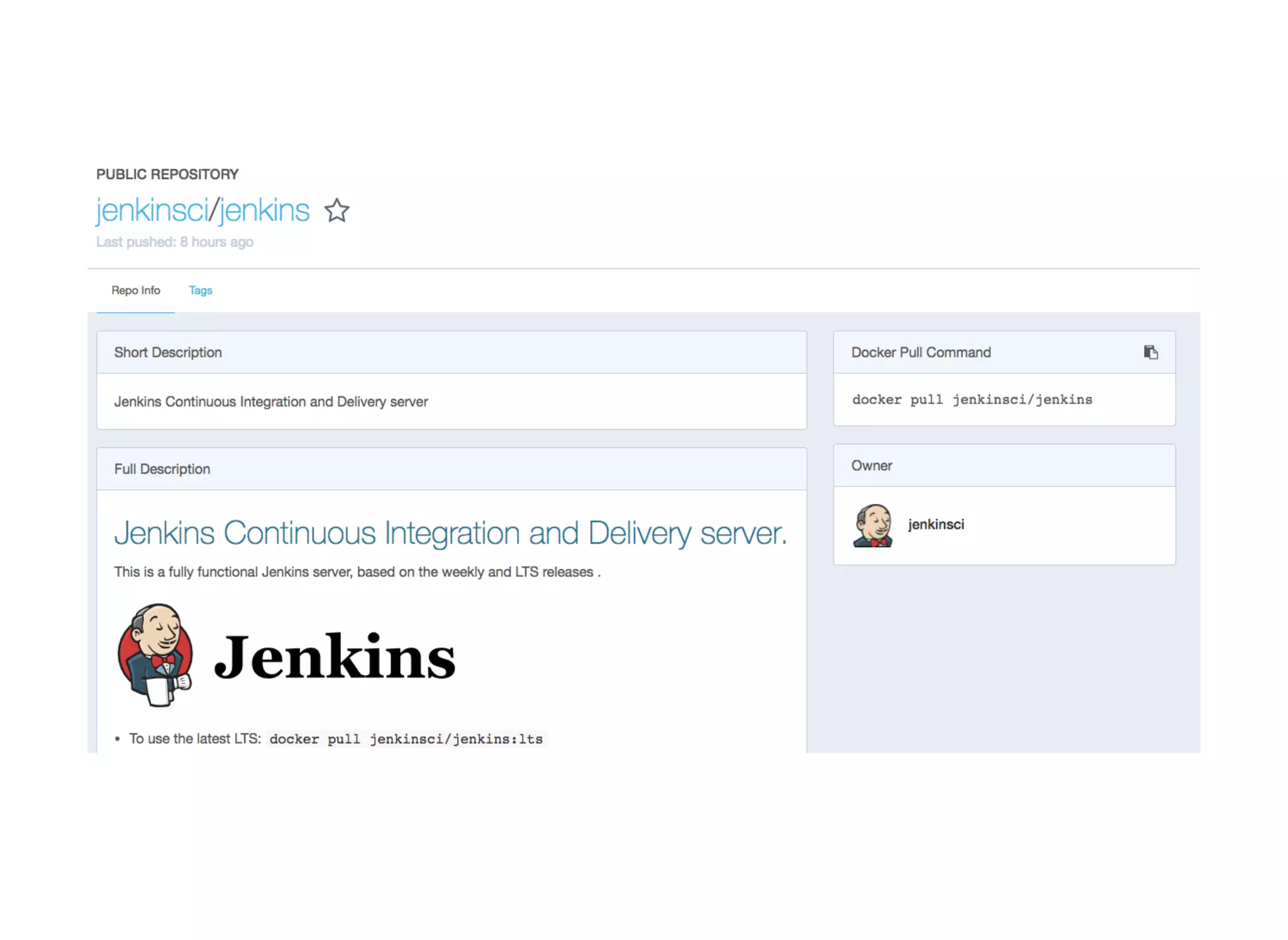
Task: Click the PUBLIC REPOSITORY label
Action: click(167, 174)
